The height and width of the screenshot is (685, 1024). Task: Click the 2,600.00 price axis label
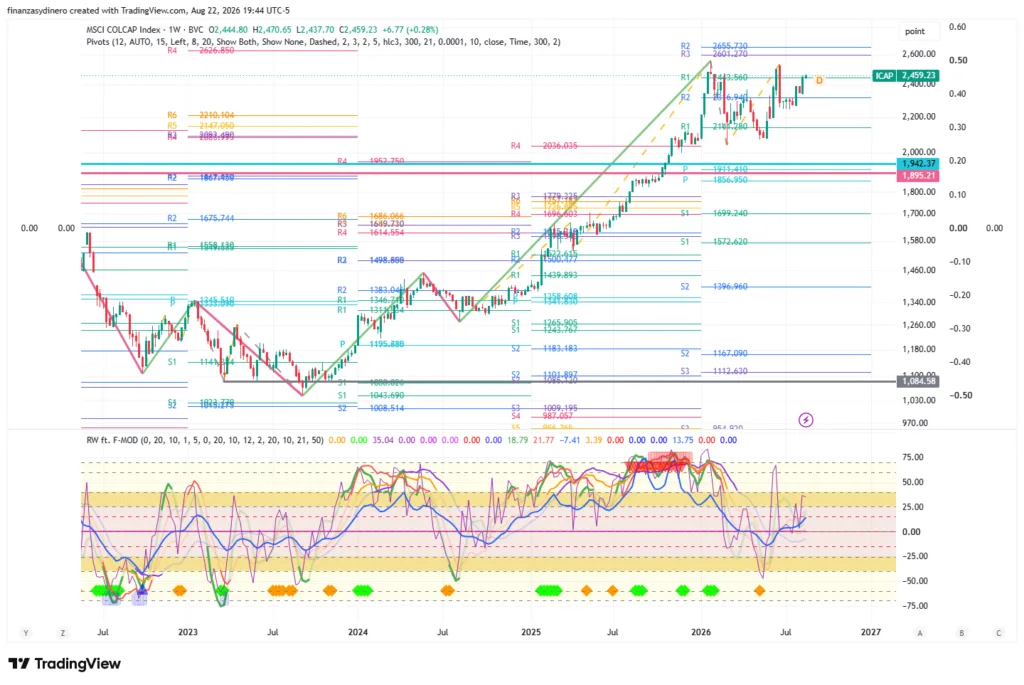[x=918, y=54]
